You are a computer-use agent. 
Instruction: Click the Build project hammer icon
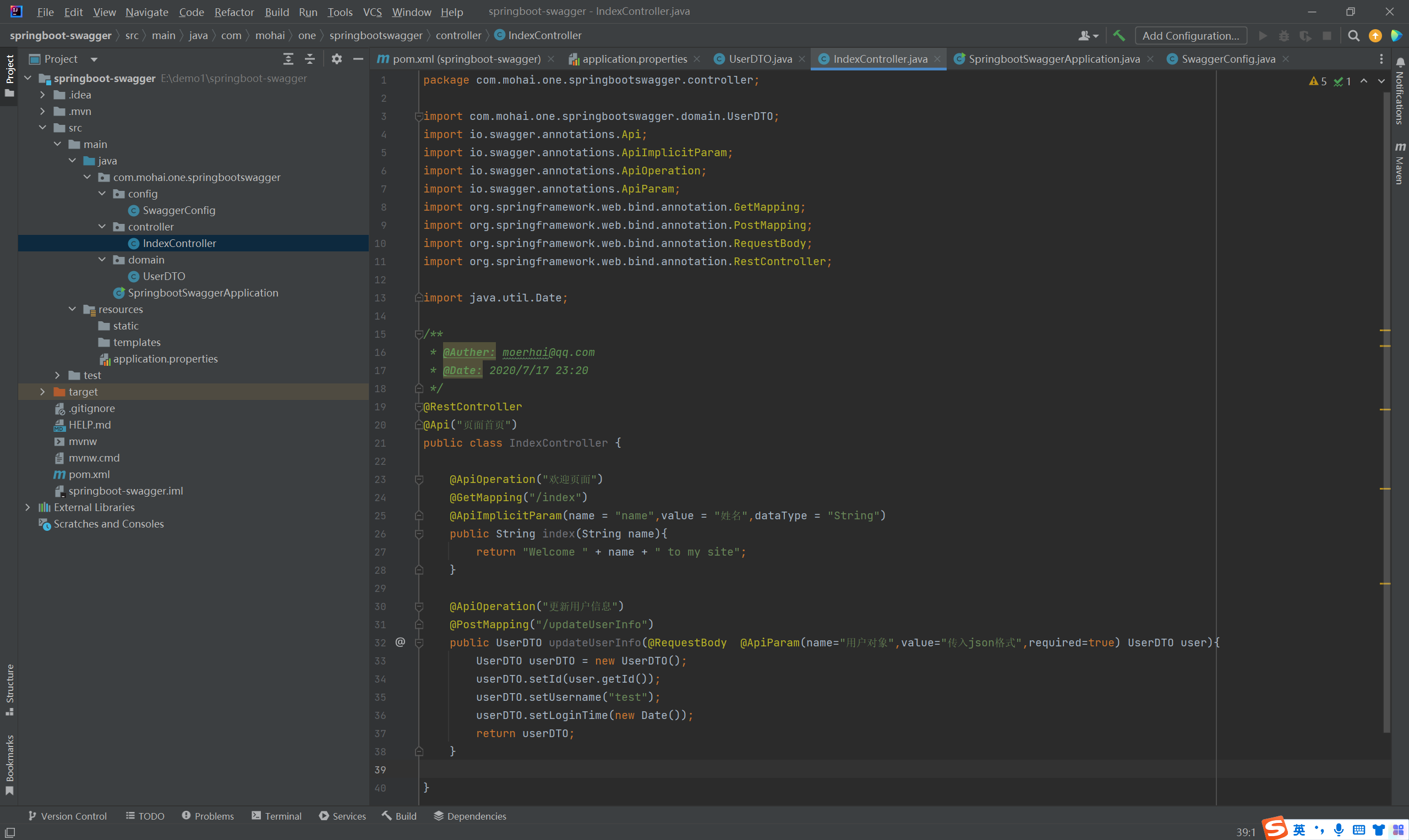1118,36
